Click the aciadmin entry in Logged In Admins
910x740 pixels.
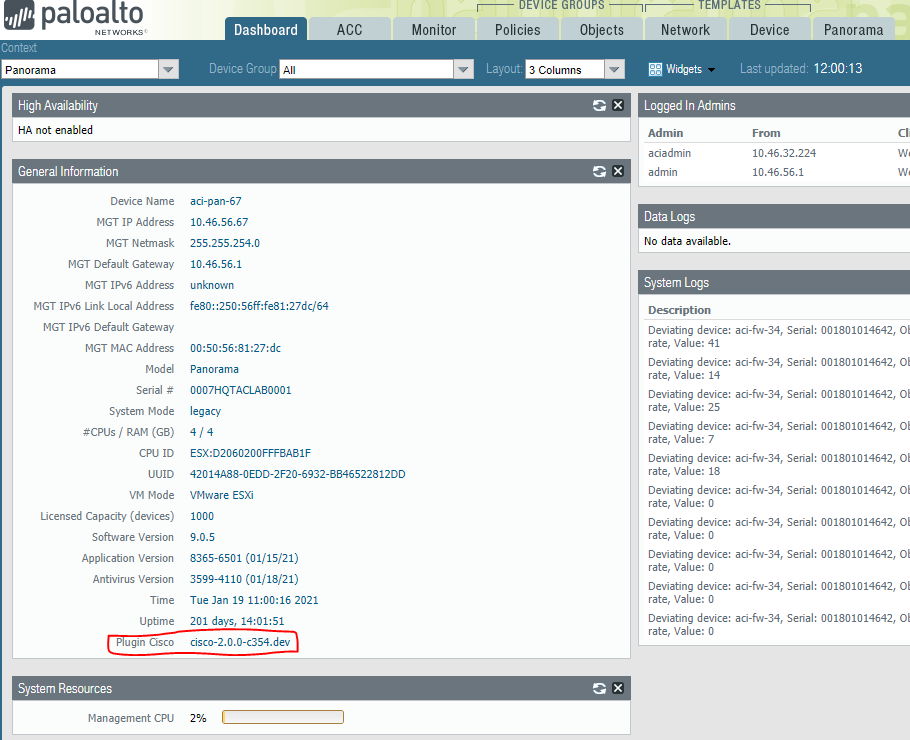[669, 153]
